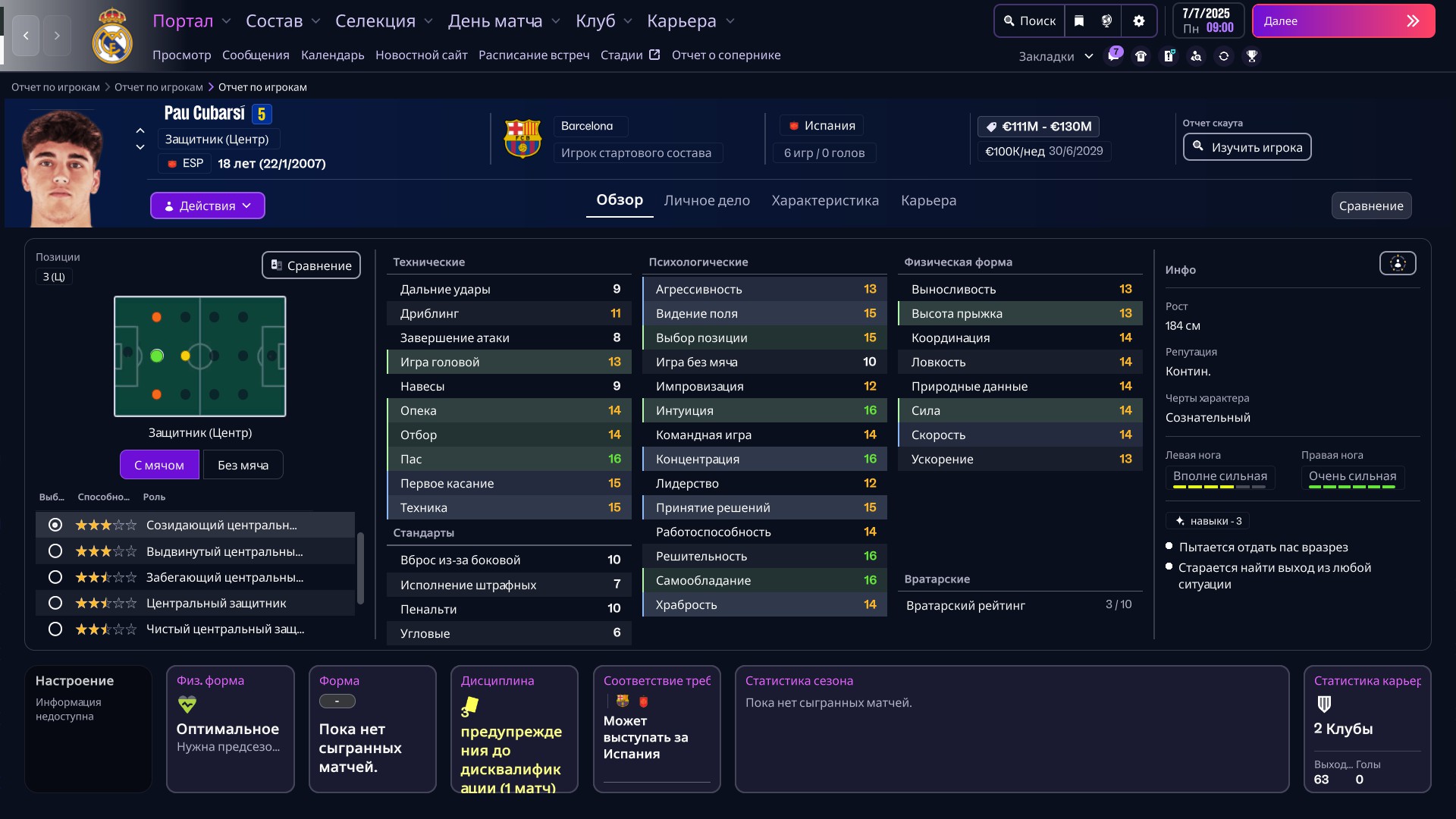Open the messages bookmark icon with badge
1456x819 pixels.
pos(1113,56)
